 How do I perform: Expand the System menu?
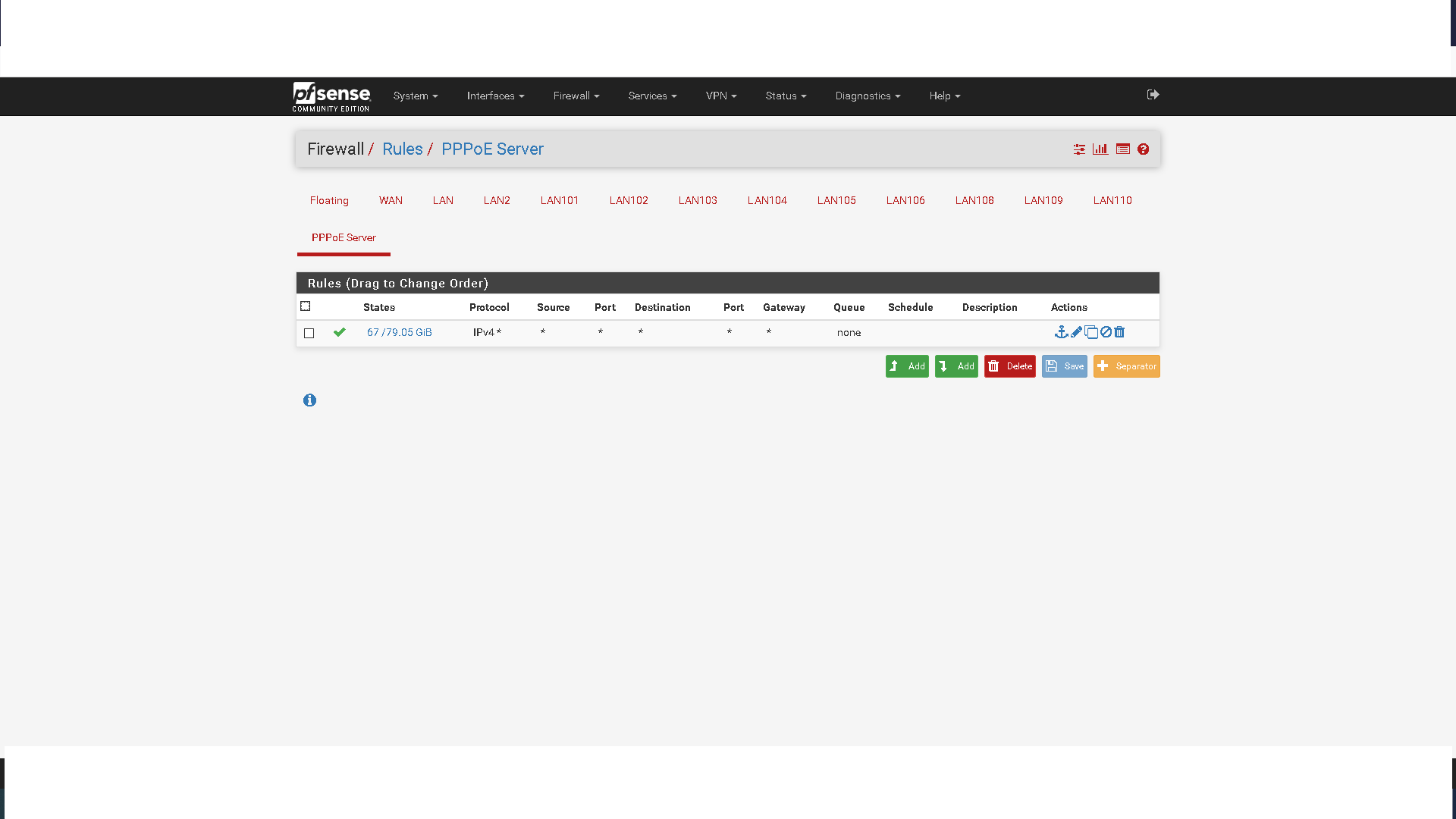point(416,96)
